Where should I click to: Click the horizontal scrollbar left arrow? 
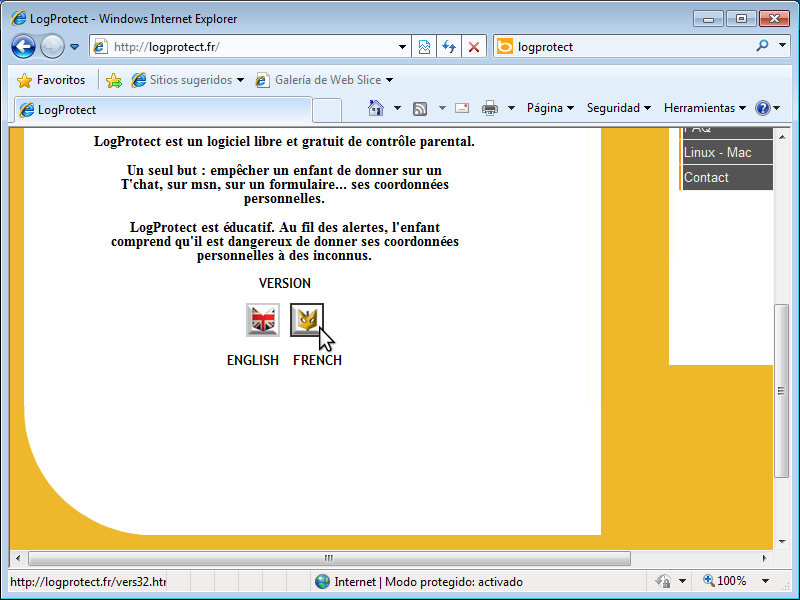click(18, 558)
